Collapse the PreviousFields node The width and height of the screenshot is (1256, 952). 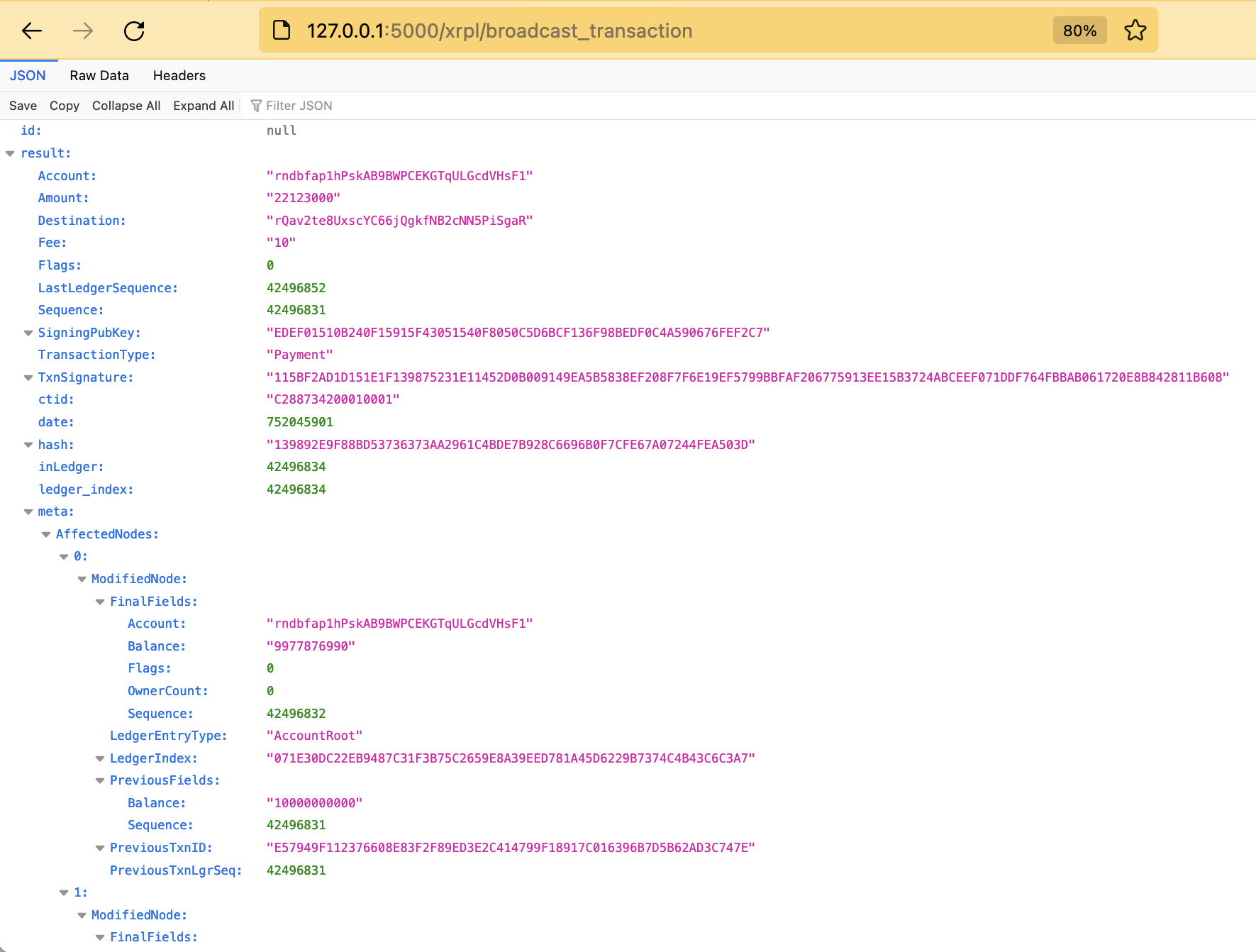100,780
